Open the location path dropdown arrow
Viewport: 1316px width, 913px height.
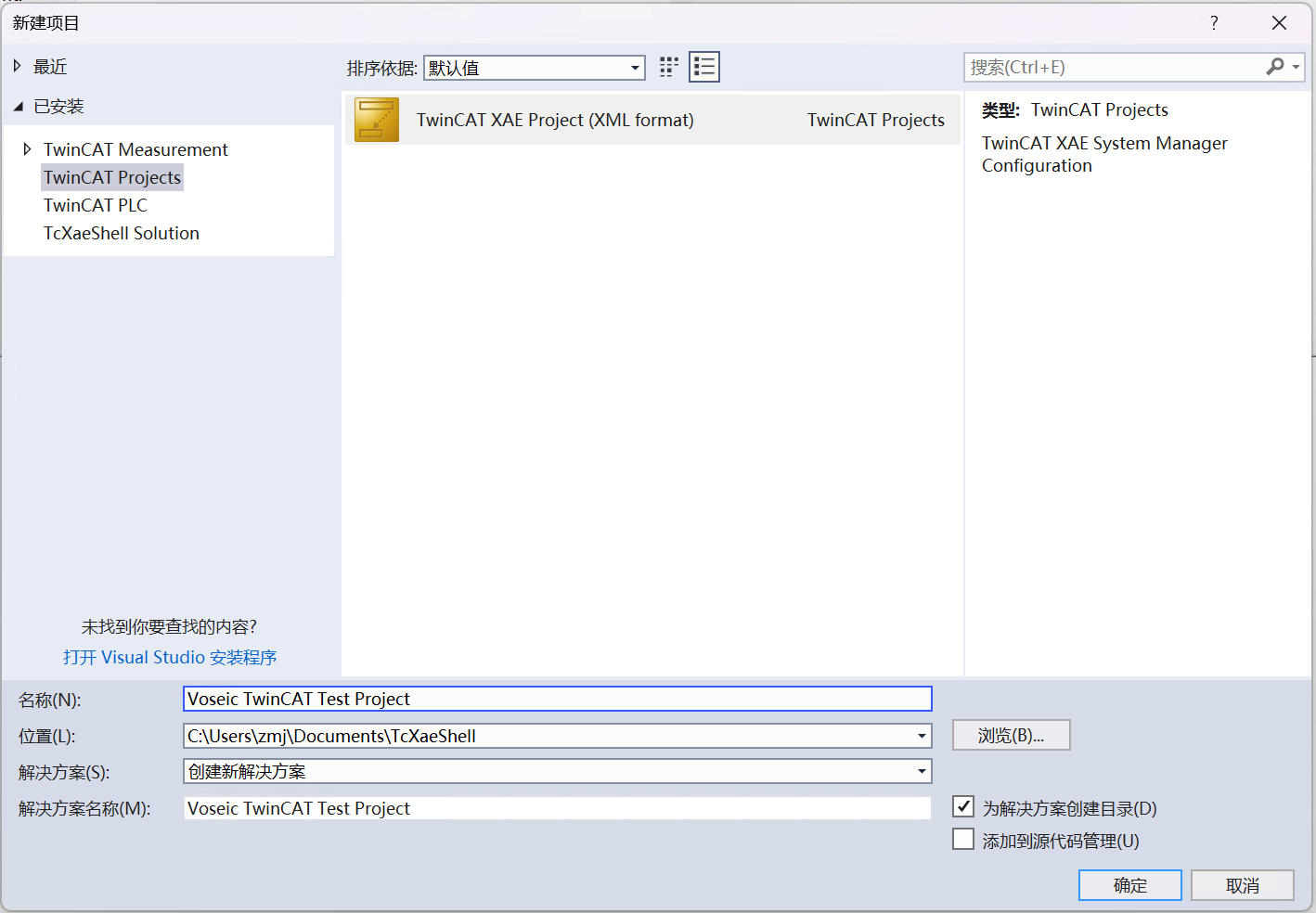[922, 736]
